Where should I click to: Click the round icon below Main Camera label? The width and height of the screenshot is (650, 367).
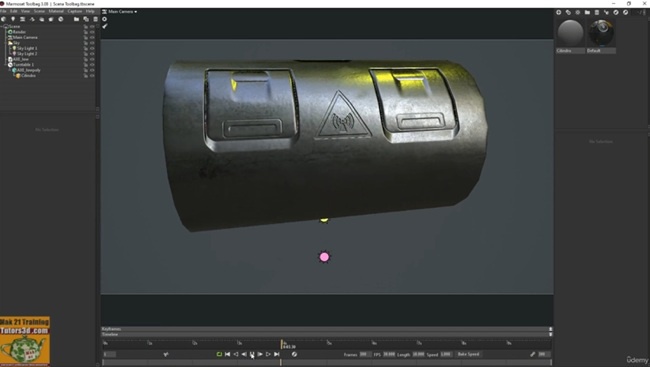click(x=104, y=19)
